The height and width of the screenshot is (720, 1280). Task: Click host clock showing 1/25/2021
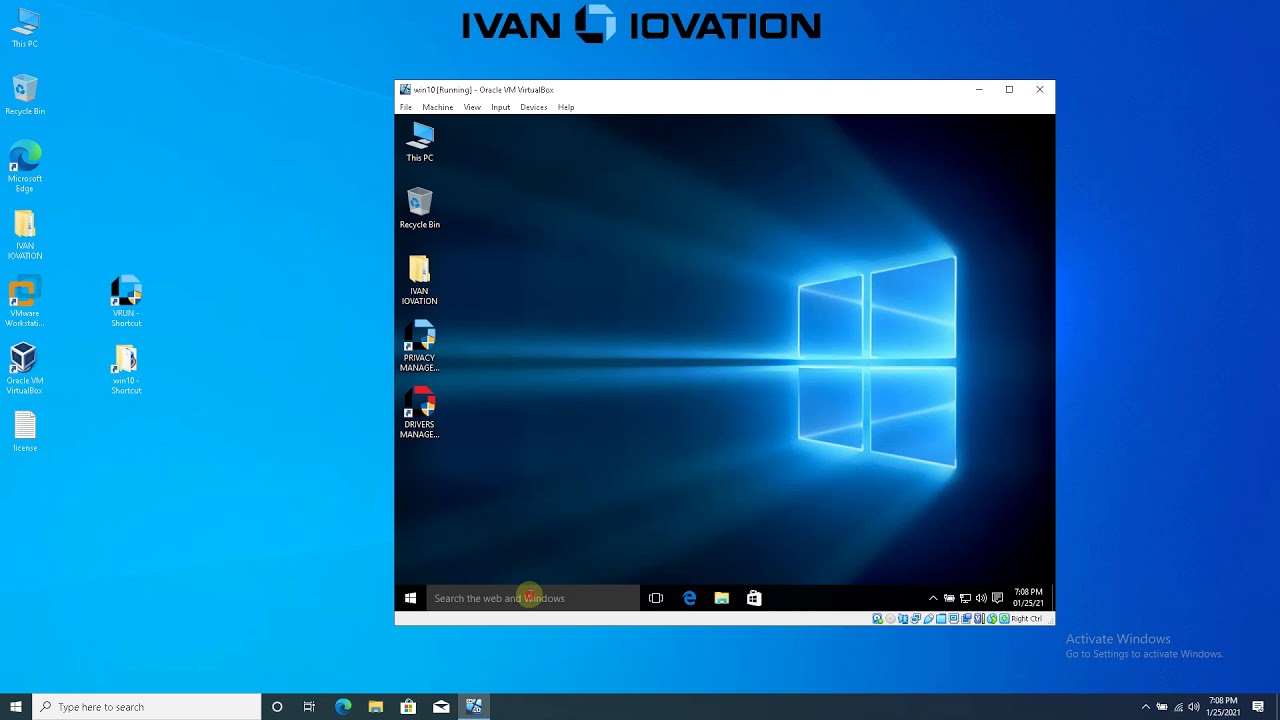click(1223, 707)
